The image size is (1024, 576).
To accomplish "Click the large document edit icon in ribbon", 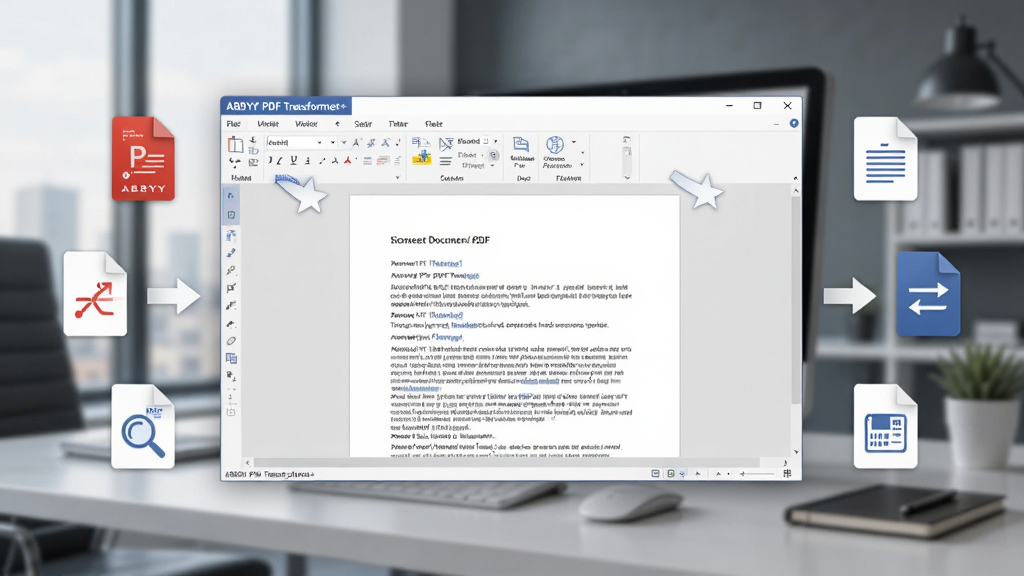I will click(520, 144).
